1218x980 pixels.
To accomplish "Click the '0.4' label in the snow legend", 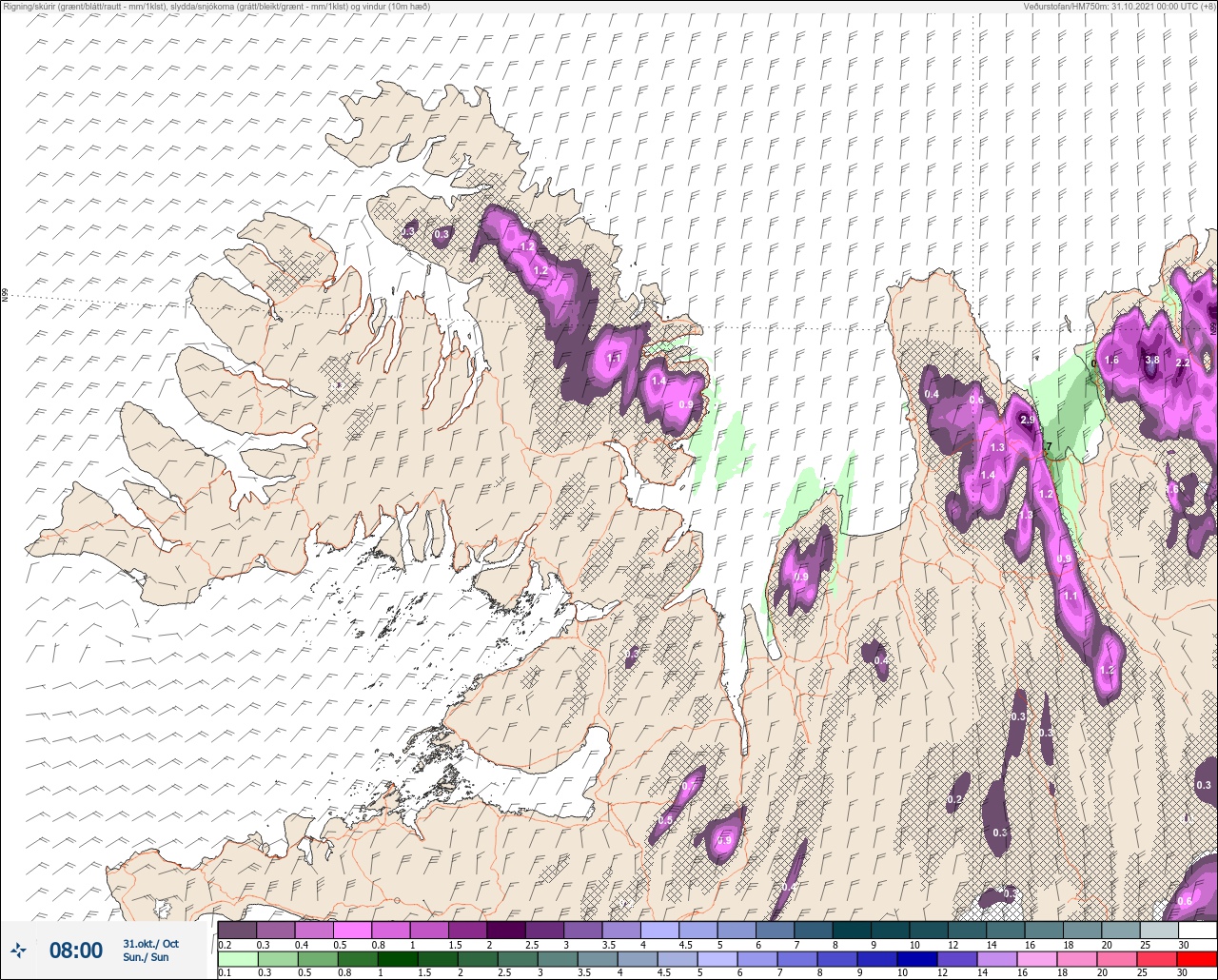I will pyautogui.click(x=302, y=945).
